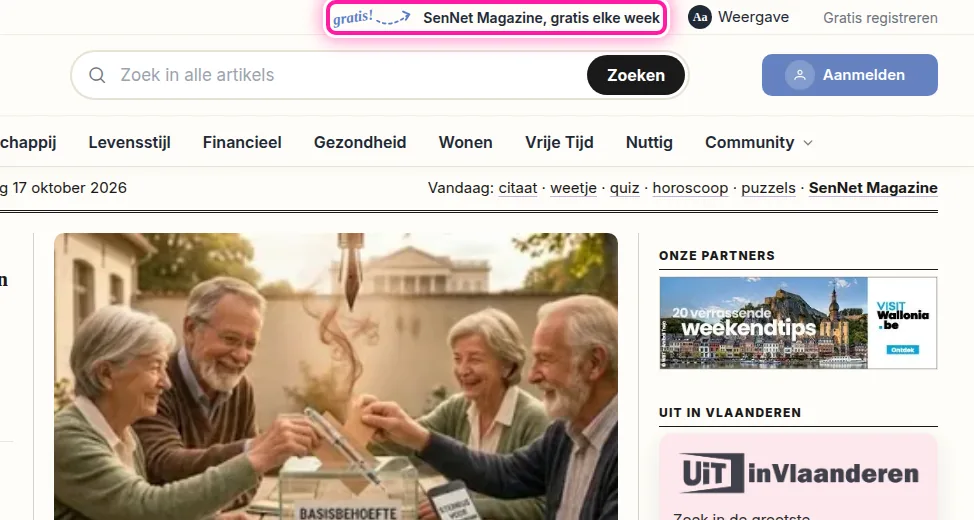Open the Wonen menu item

pyautogui.click(x=465, y=142)
